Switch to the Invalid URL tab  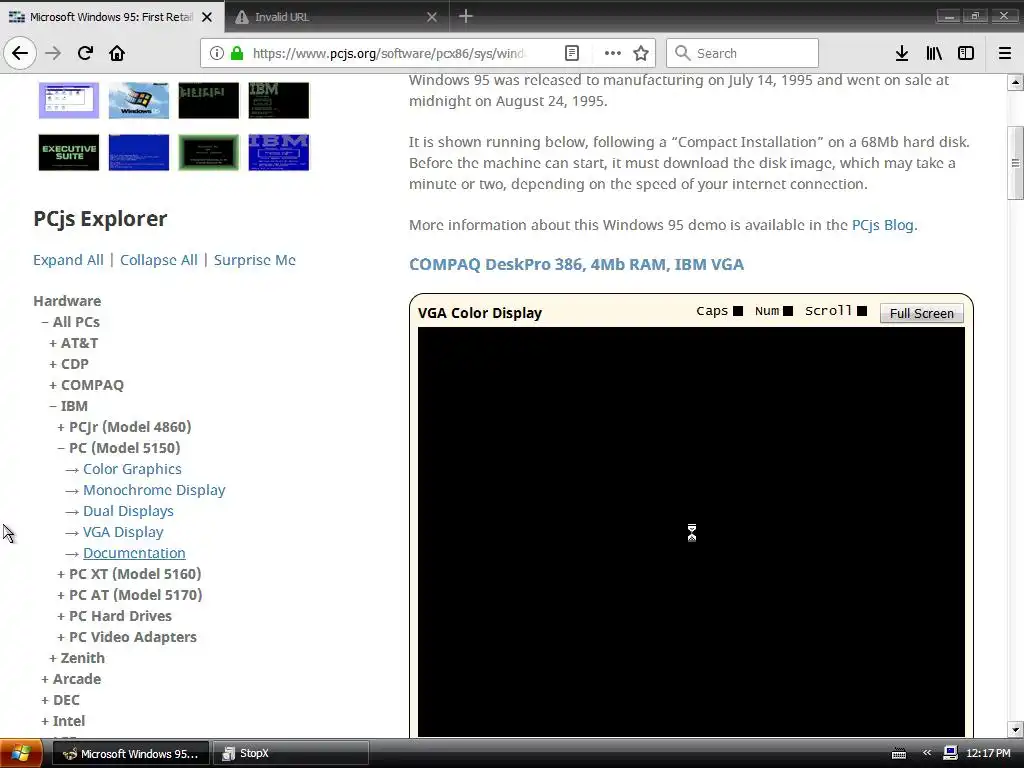click(336, 17)
